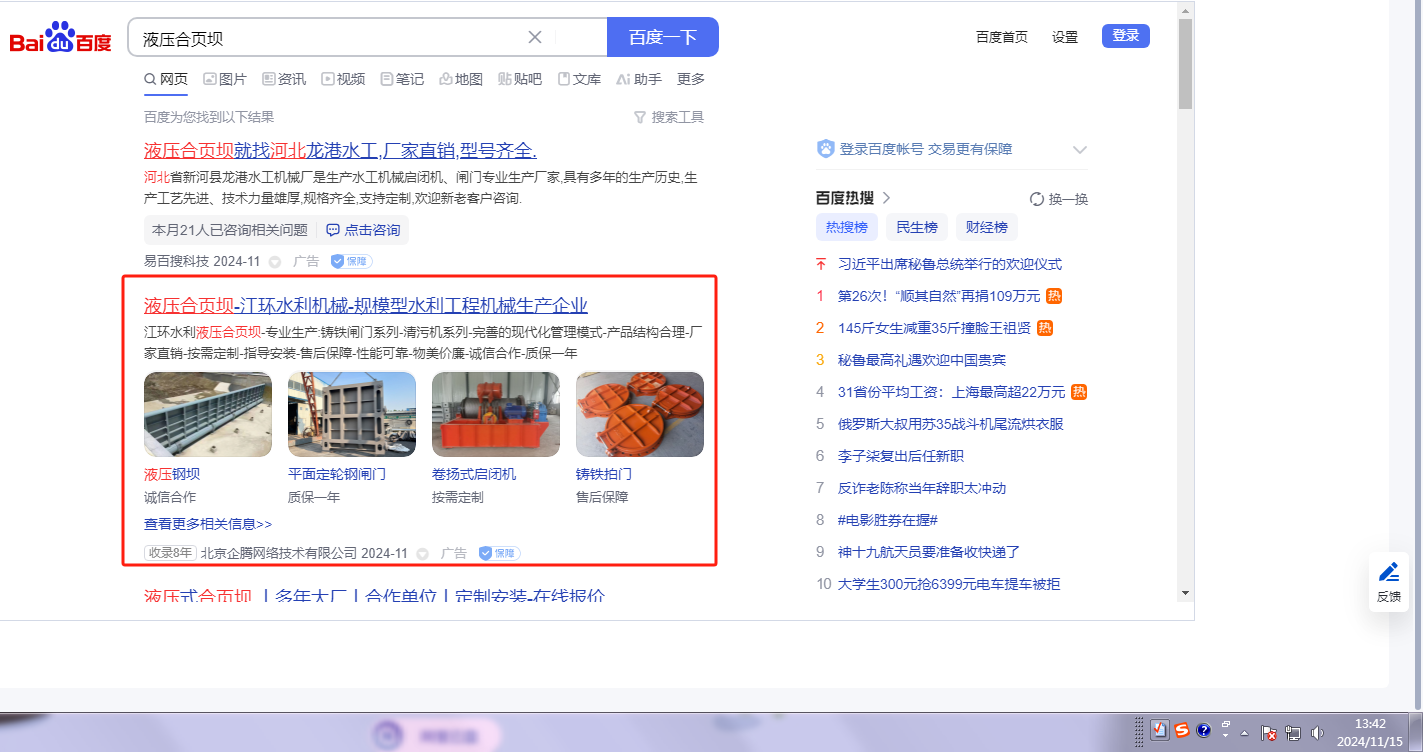The width and height of the screenshot is (1423, 752).
Task: Open the 液压钢坝 product thumbnail
Action: (x=208, y=415)
